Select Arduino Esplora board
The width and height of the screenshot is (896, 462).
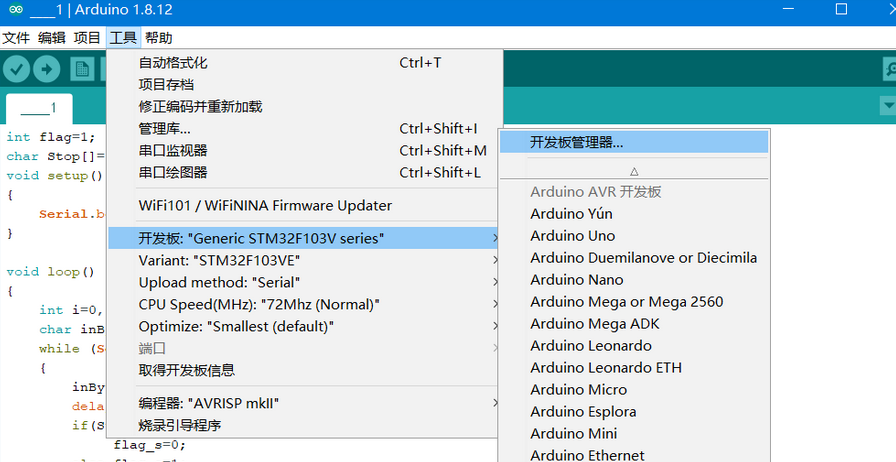click(x=634, y=411)
